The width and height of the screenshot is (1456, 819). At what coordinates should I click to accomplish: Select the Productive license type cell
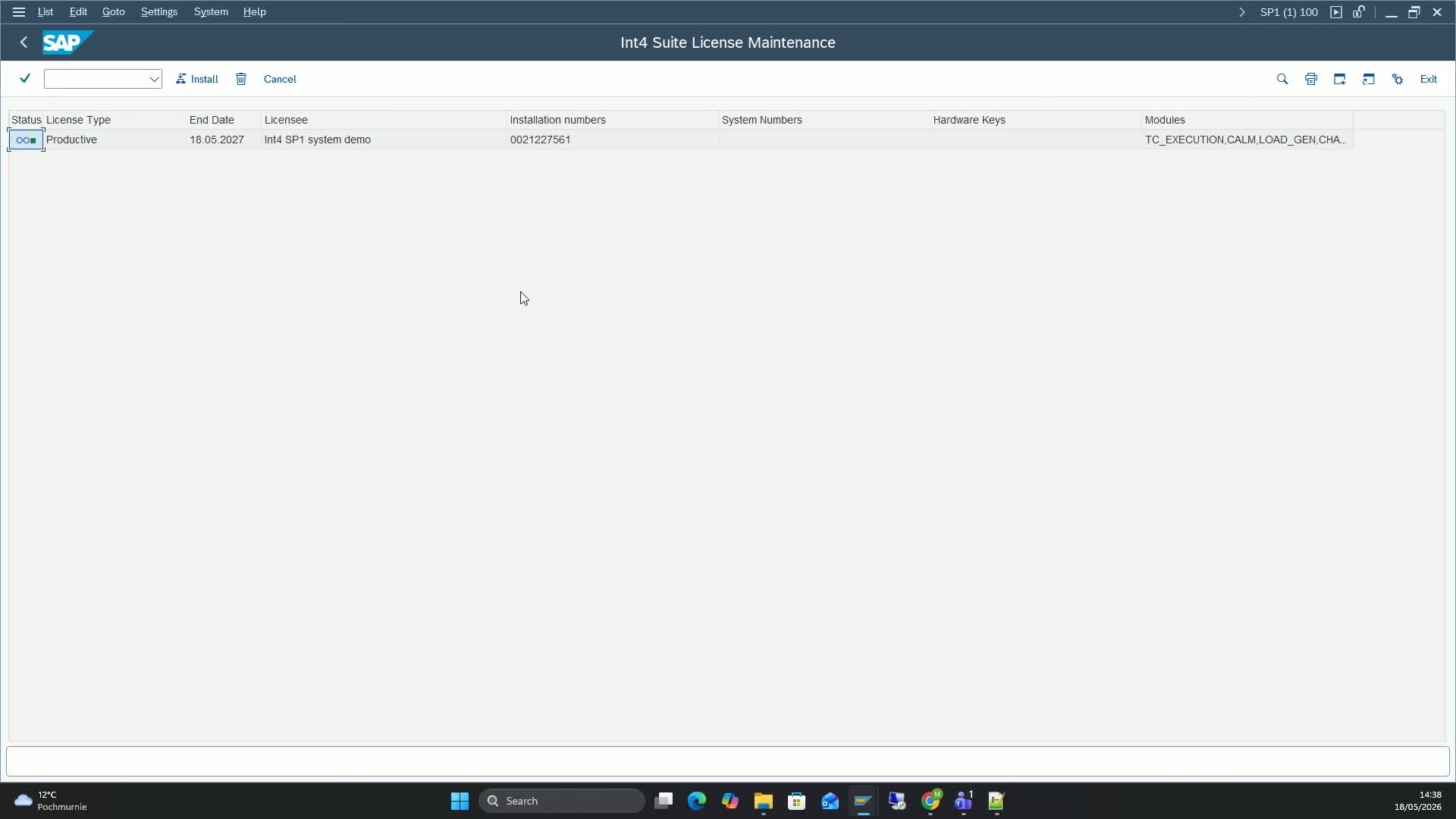[x=115, y=140]
